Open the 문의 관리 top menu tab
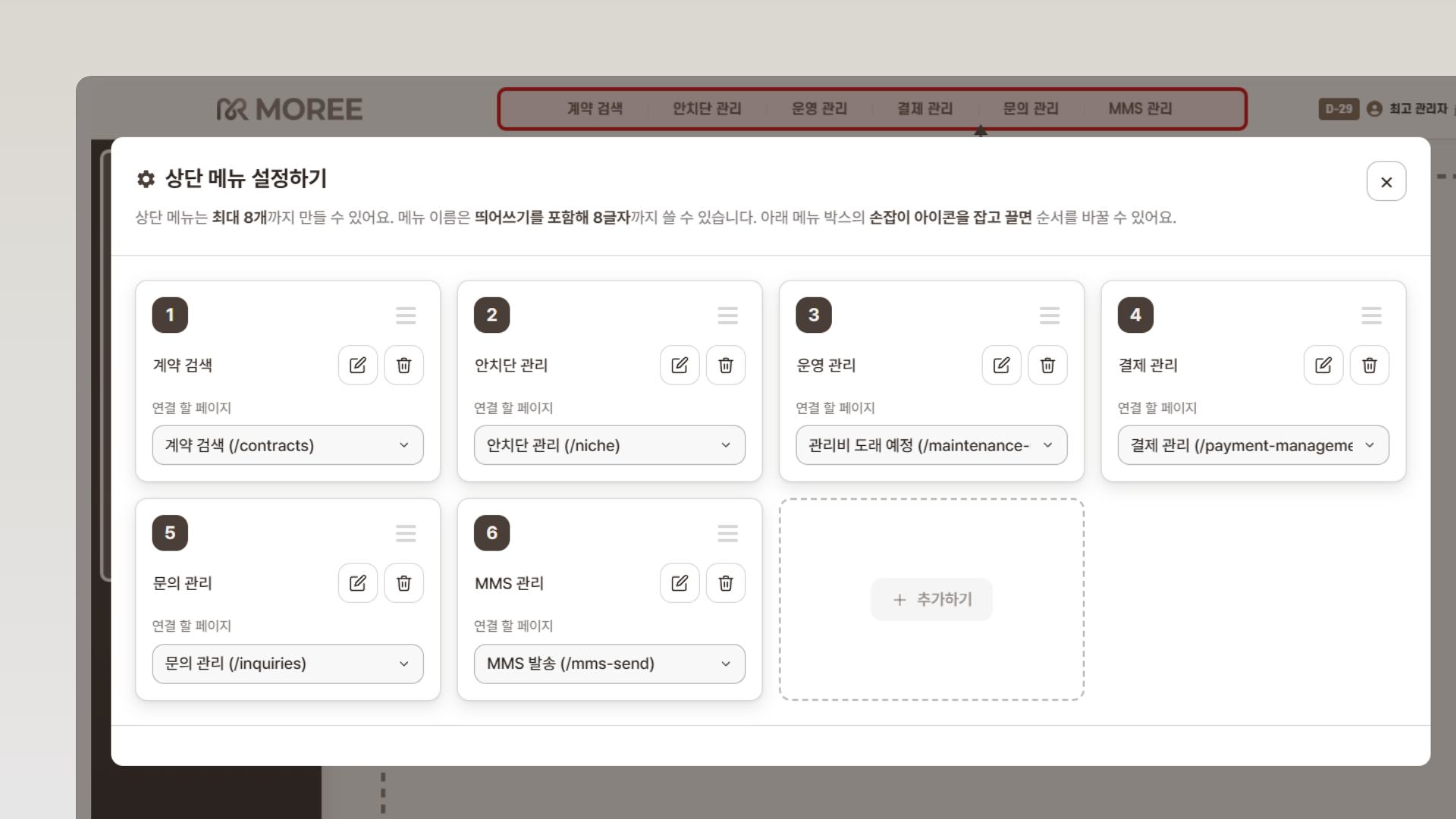This screenshot has height=819, width=1456. tap(1031, 109)
